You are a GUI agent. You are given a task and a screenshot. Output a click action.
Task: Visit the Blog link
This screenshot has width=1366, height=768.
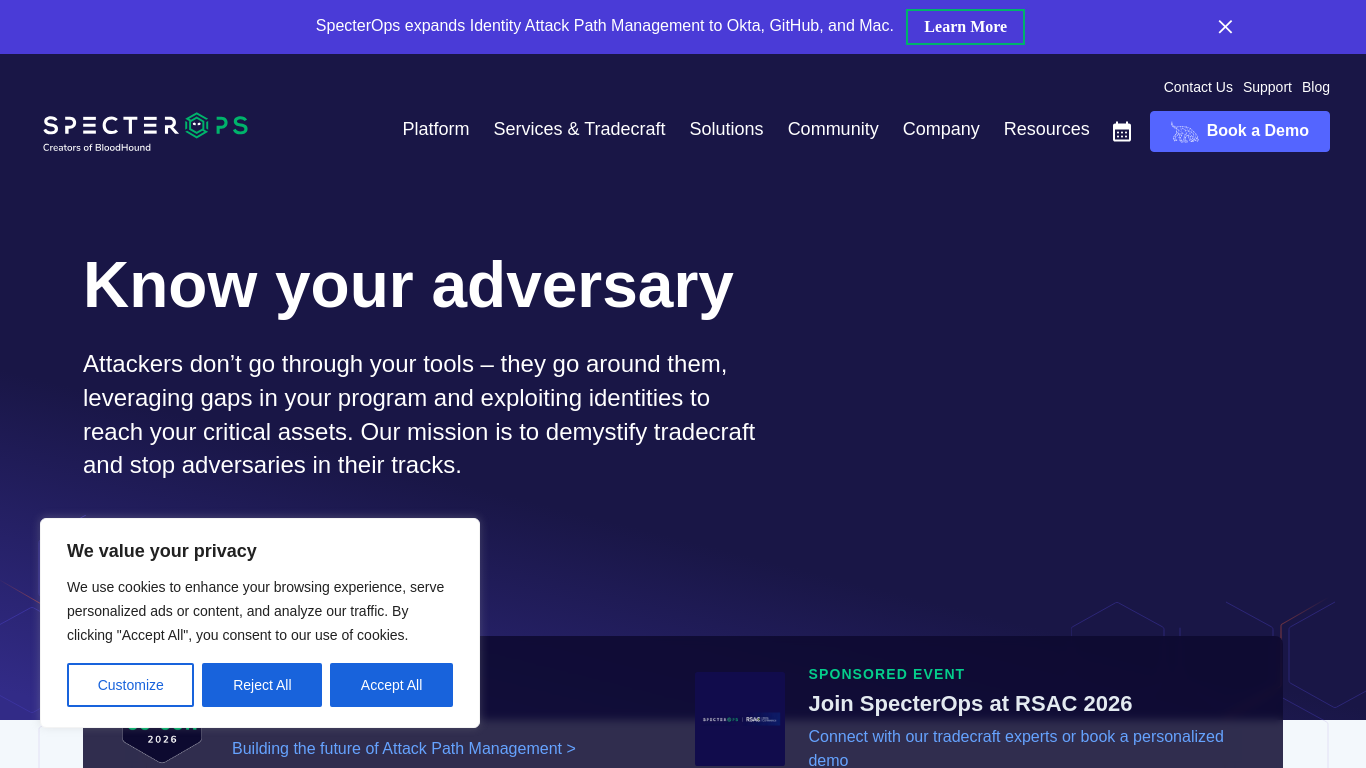1316,87
